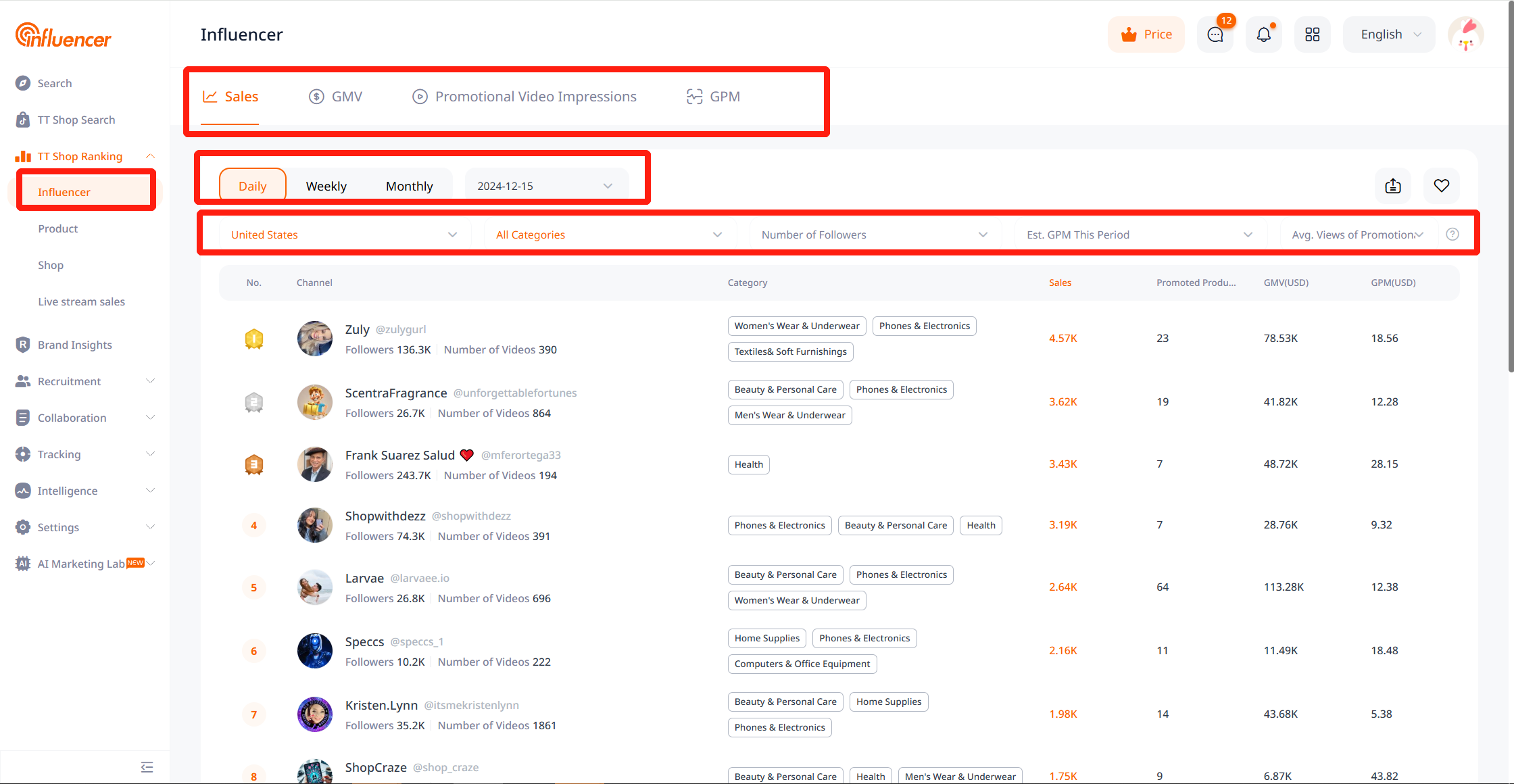
Task: Open the Promotional Video Impressions tab
Action: (524, 97)
